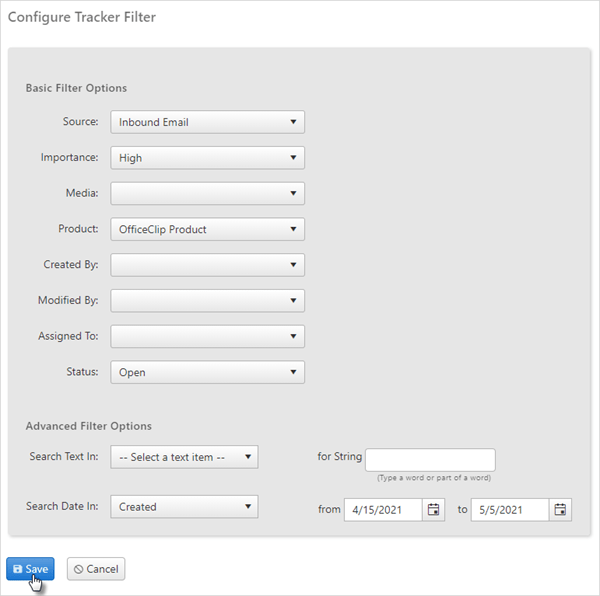Expand the Importance dropdown set to High

tap(207, 158)
